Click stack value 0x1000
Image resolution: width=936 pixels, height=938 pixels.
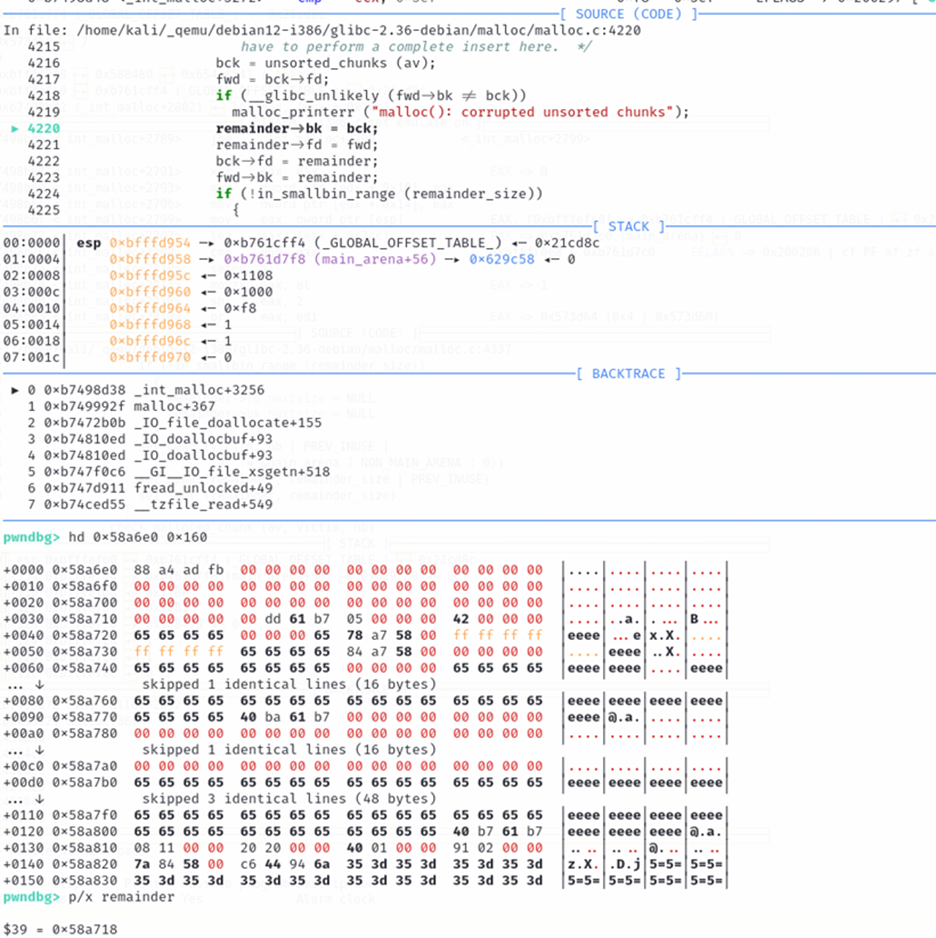click(x=248, y=291)
